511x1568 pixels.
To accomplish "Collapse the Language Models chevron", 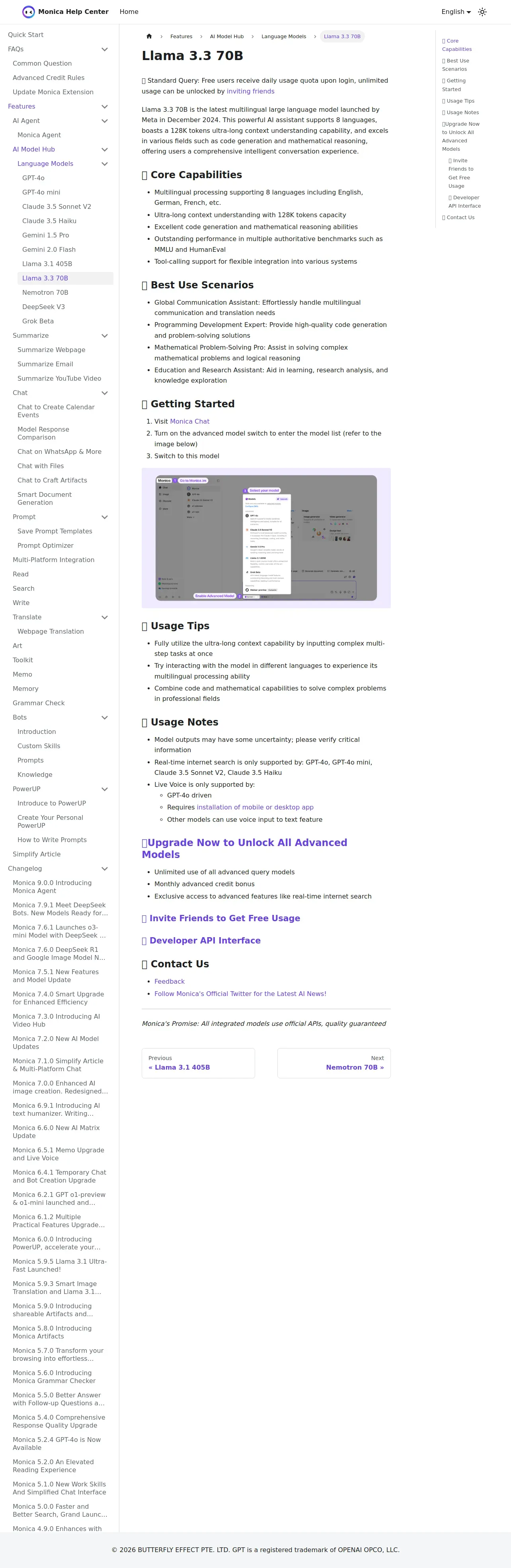I will tap(105, 164).
